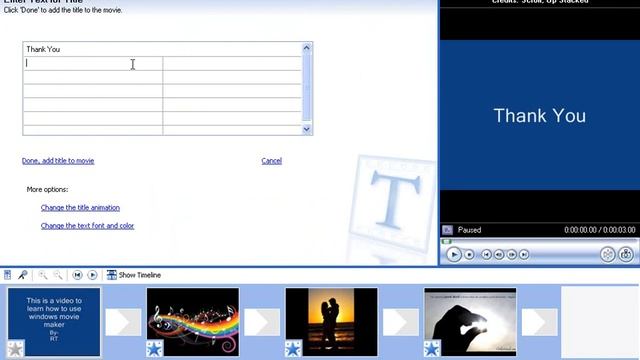Click the effects star on the hand silhouette clip
The width and height of the screenshot is (640, 360).
coord(432,349)
